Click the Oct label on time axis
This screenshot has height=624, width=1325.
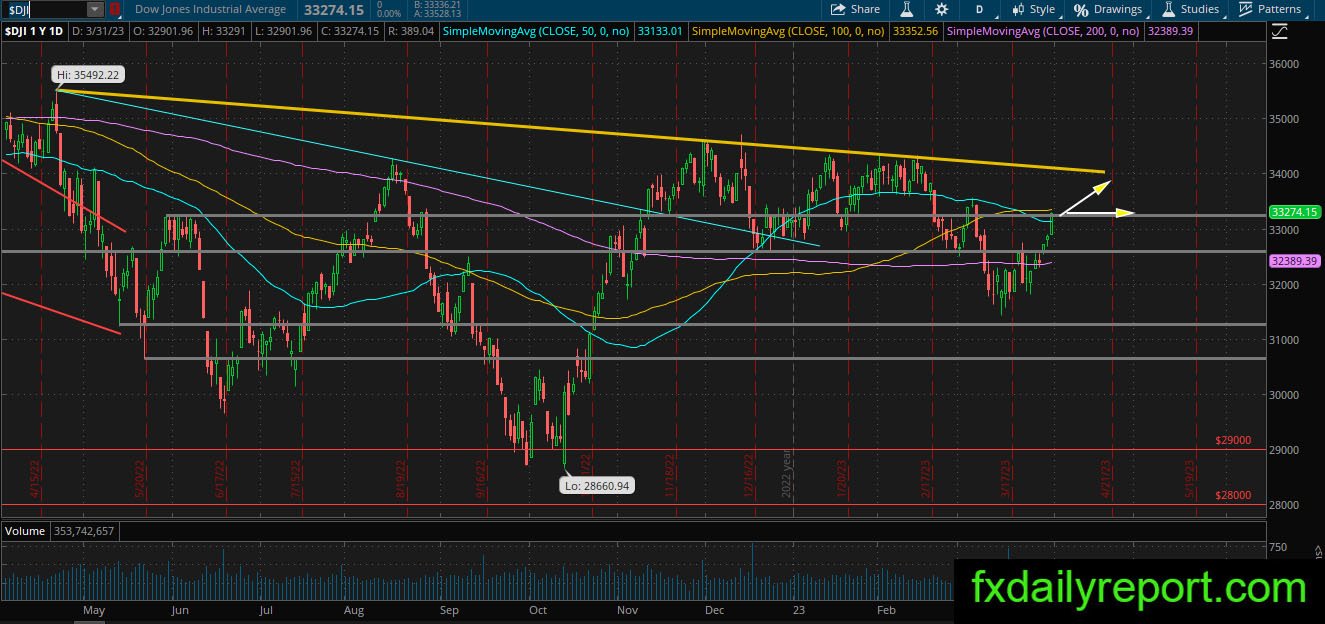539,608
